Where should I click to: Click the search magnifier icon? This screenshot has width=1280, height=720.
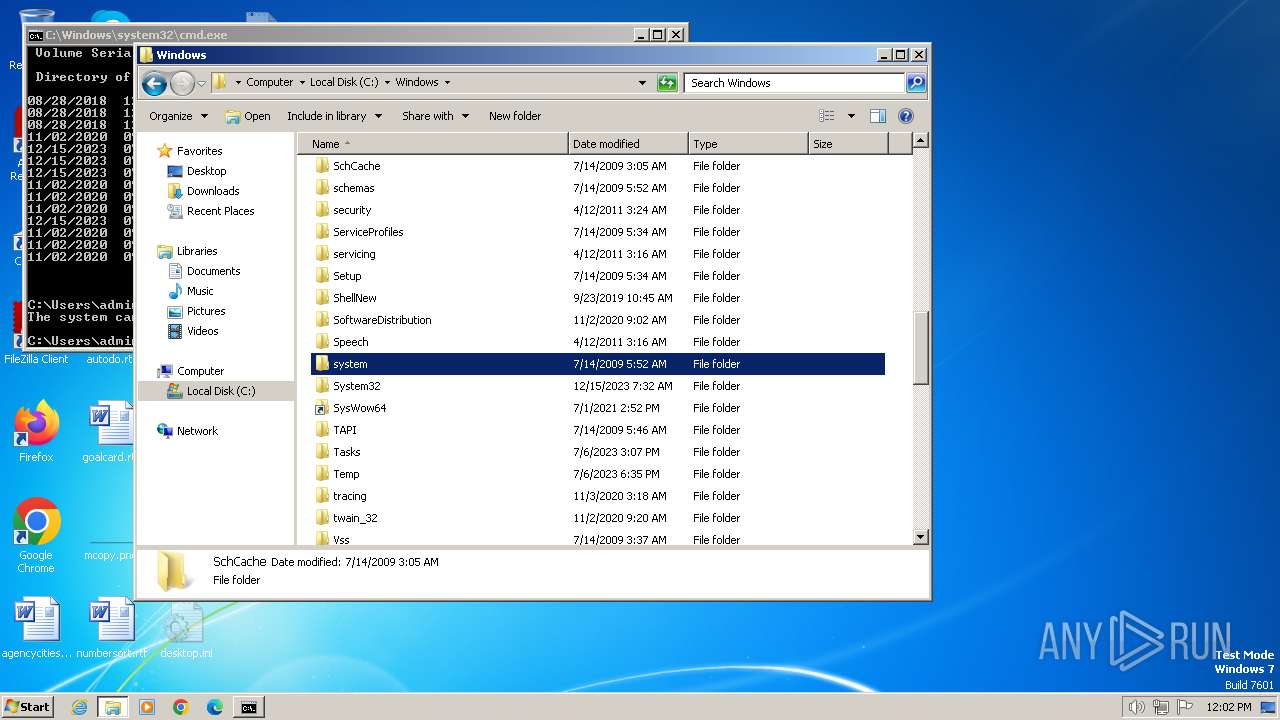[915, 83]
